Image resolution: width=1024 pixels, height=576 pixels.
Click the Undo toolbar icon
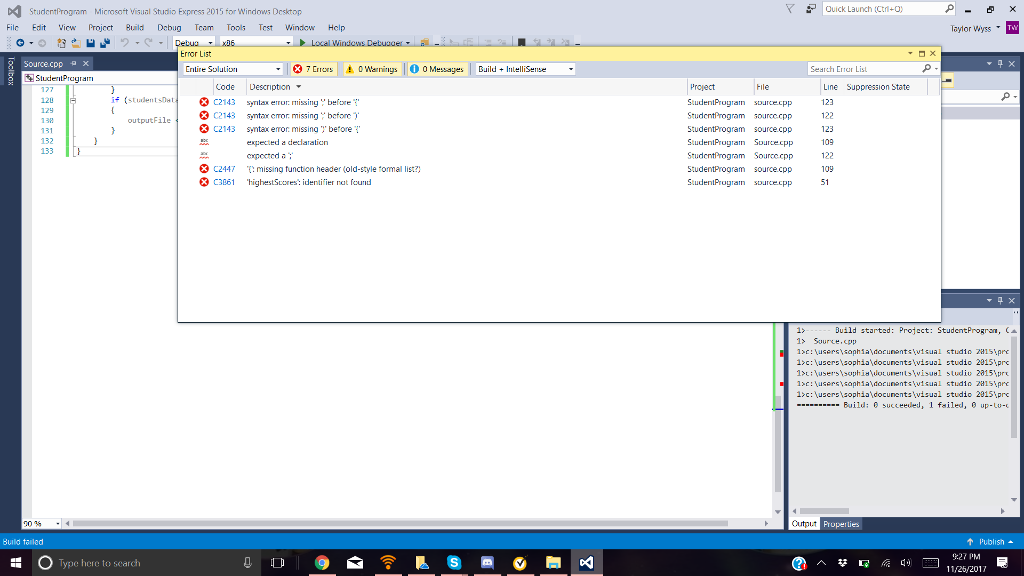124,43
